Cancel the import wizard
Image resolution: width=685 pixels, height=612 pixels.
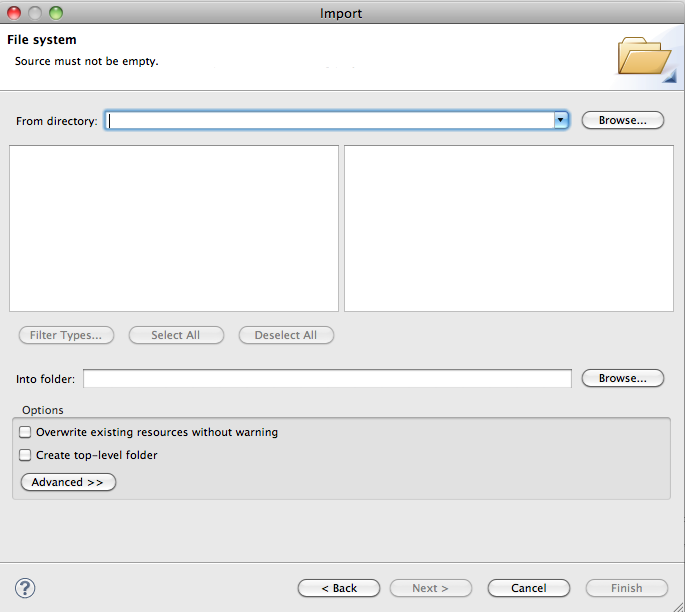[x=528, y=588]
